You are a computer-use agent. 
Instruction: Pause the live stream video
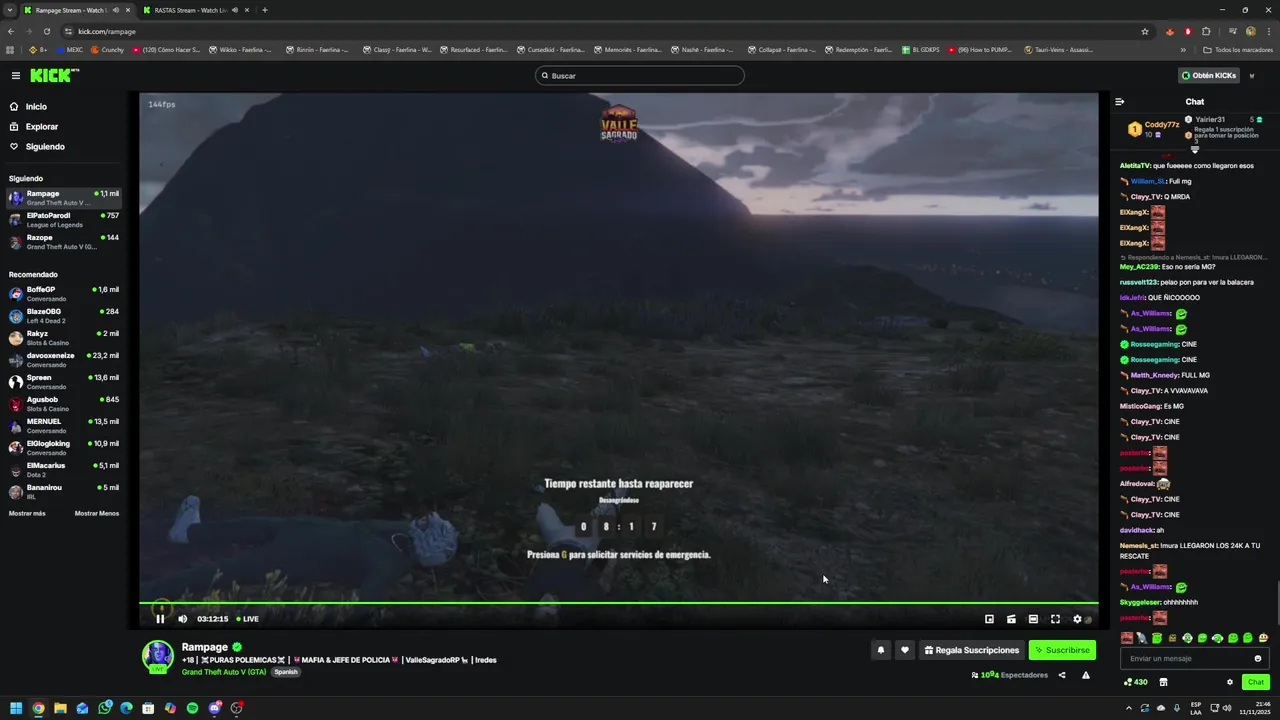[160, 619]
